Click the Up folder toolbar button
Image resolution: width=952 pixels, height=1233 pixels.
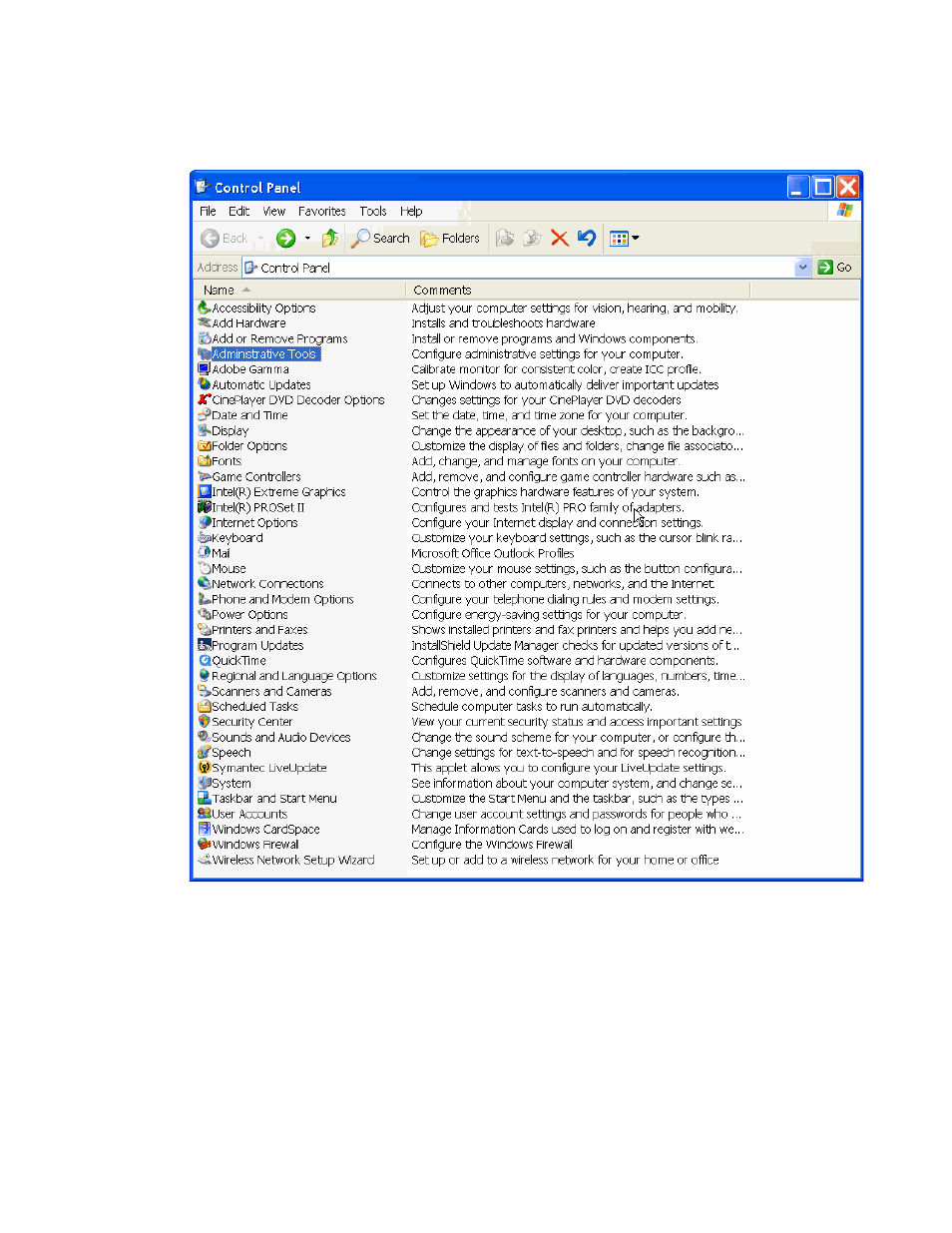[x=329, y=238]
